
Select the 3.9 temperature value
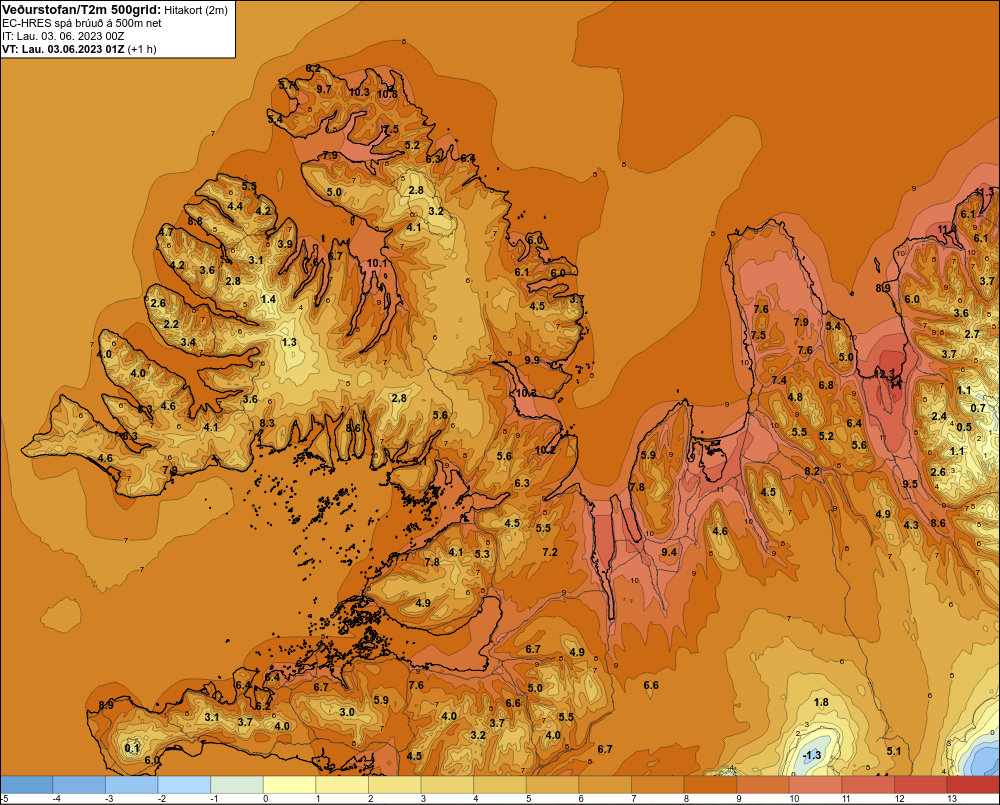285,244
